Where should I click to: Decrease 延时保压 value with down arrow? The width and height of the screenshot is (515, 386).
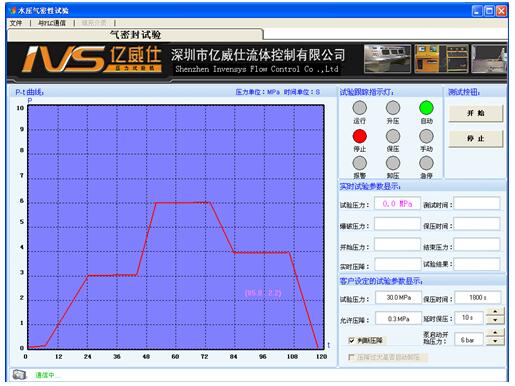[495, 320]
